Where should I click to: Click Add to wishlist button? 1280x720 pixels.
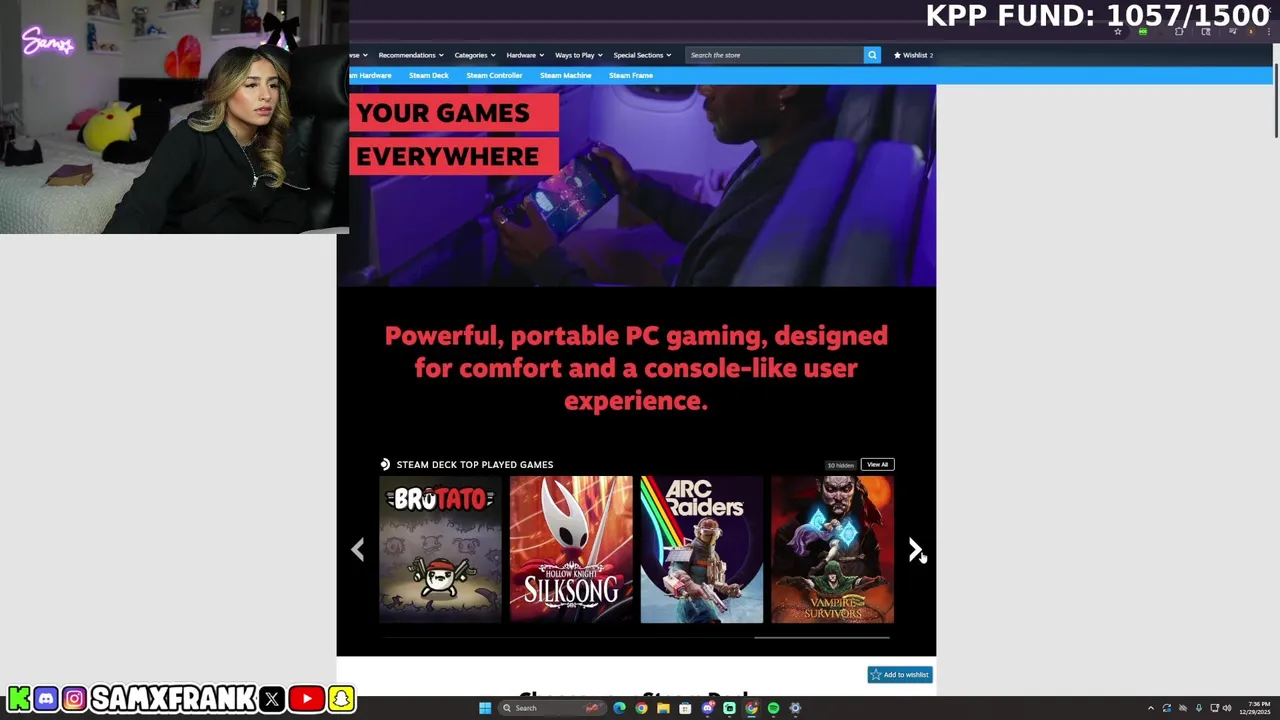pyautogui.click(x=900, y=675)
